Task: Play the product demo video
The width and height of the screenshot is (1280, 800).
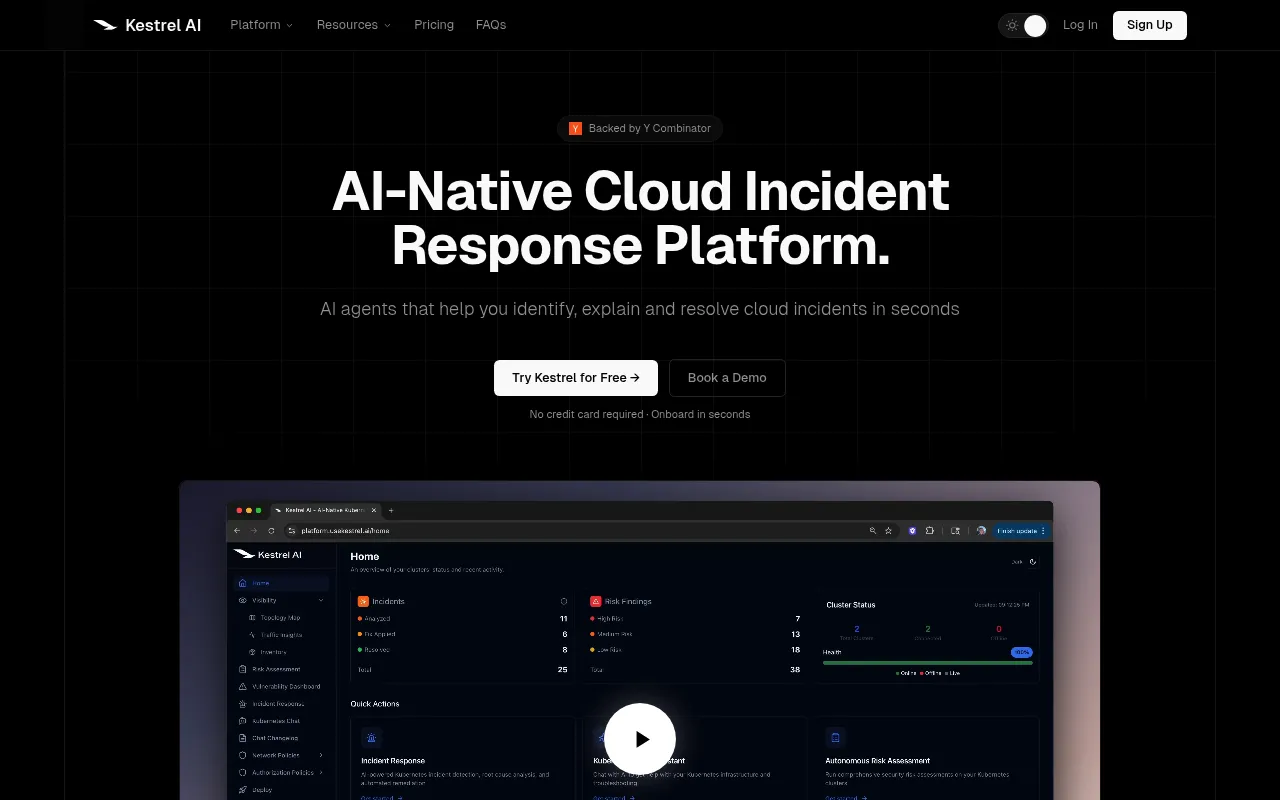Action: pos(640,739)
